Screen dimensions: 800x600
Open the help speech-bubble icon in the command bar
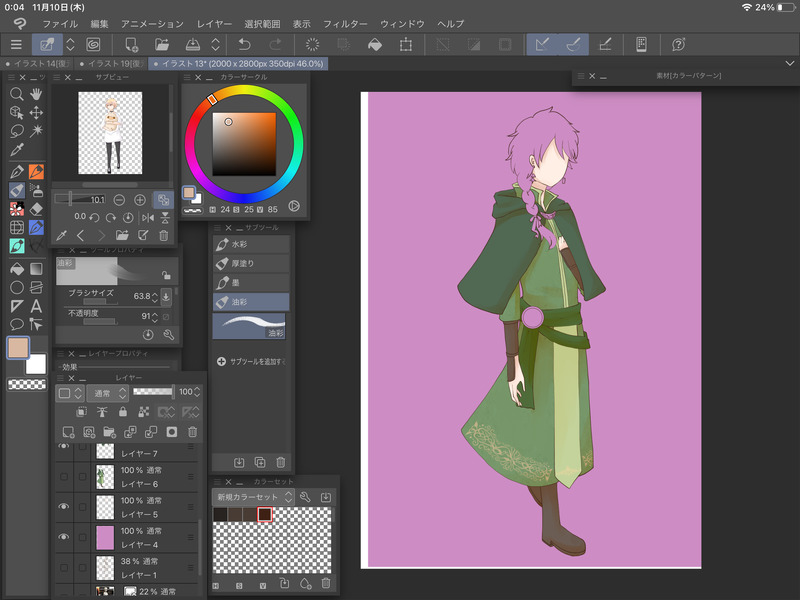click(x=678, y=44)
